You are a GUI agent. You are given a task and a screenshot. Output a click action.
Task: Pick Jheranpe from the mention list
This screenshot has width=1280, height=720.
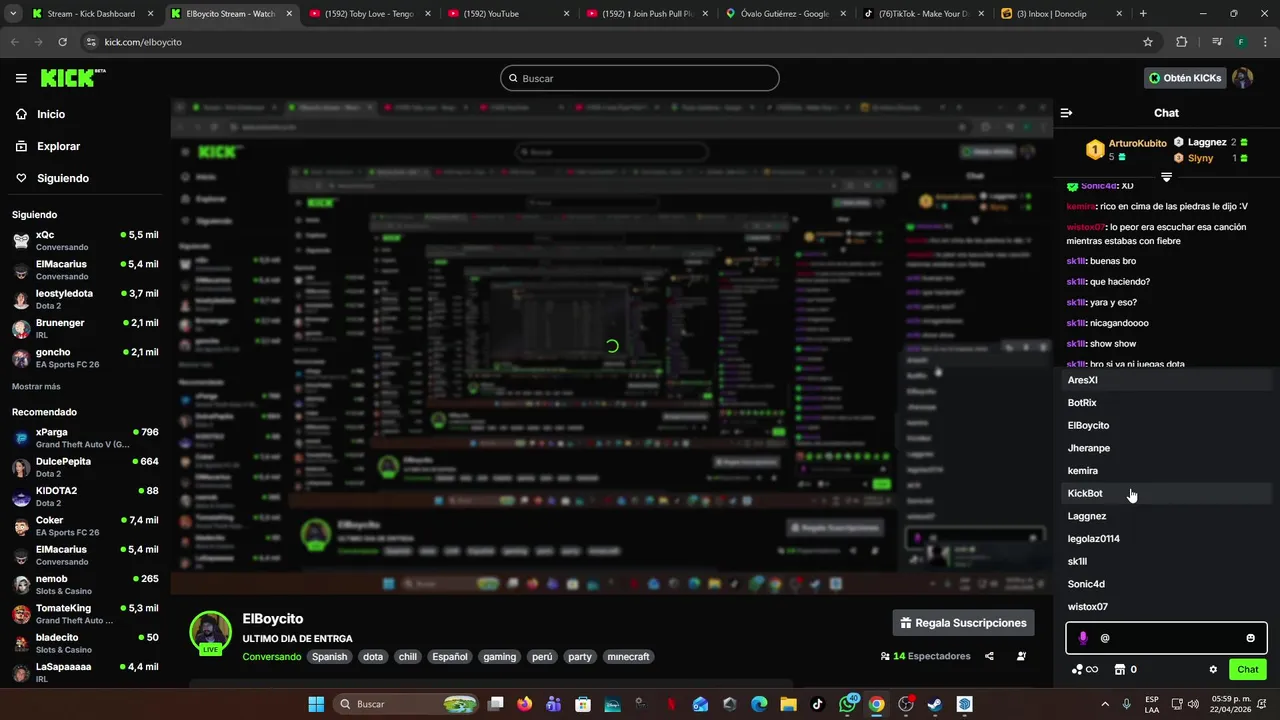click(x=1166, y=448)
